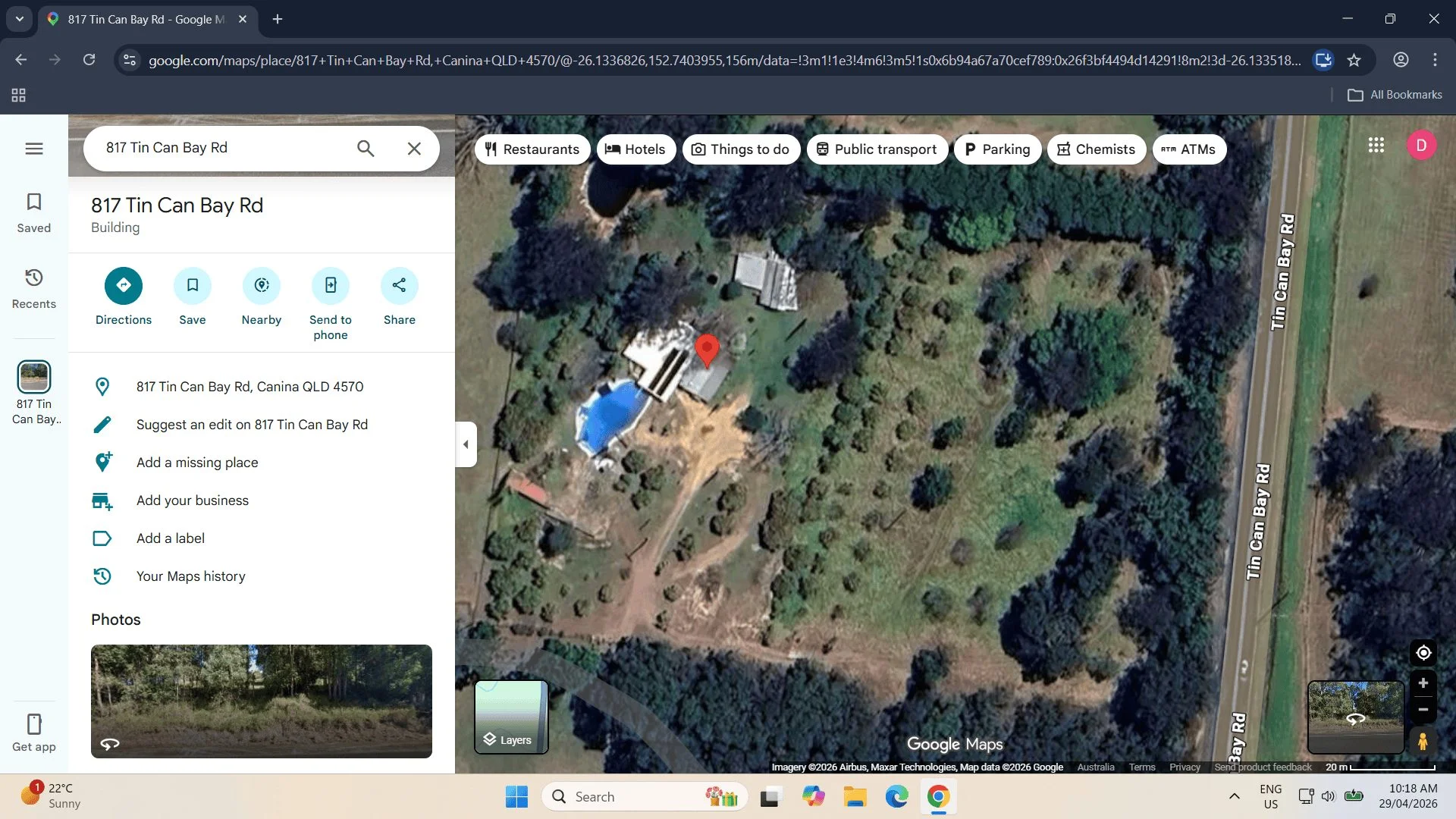Screen dimensions: 1456x819
Task: Select the 817 Tin Can Bay Rd tab
Action: click(x=147, y=20)
